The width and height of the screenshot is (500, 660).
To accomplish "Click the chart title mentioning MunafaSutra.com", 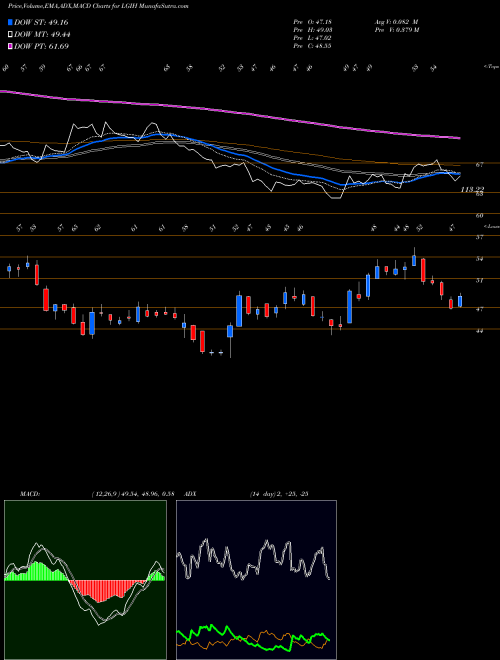I will tap(98, 6).
